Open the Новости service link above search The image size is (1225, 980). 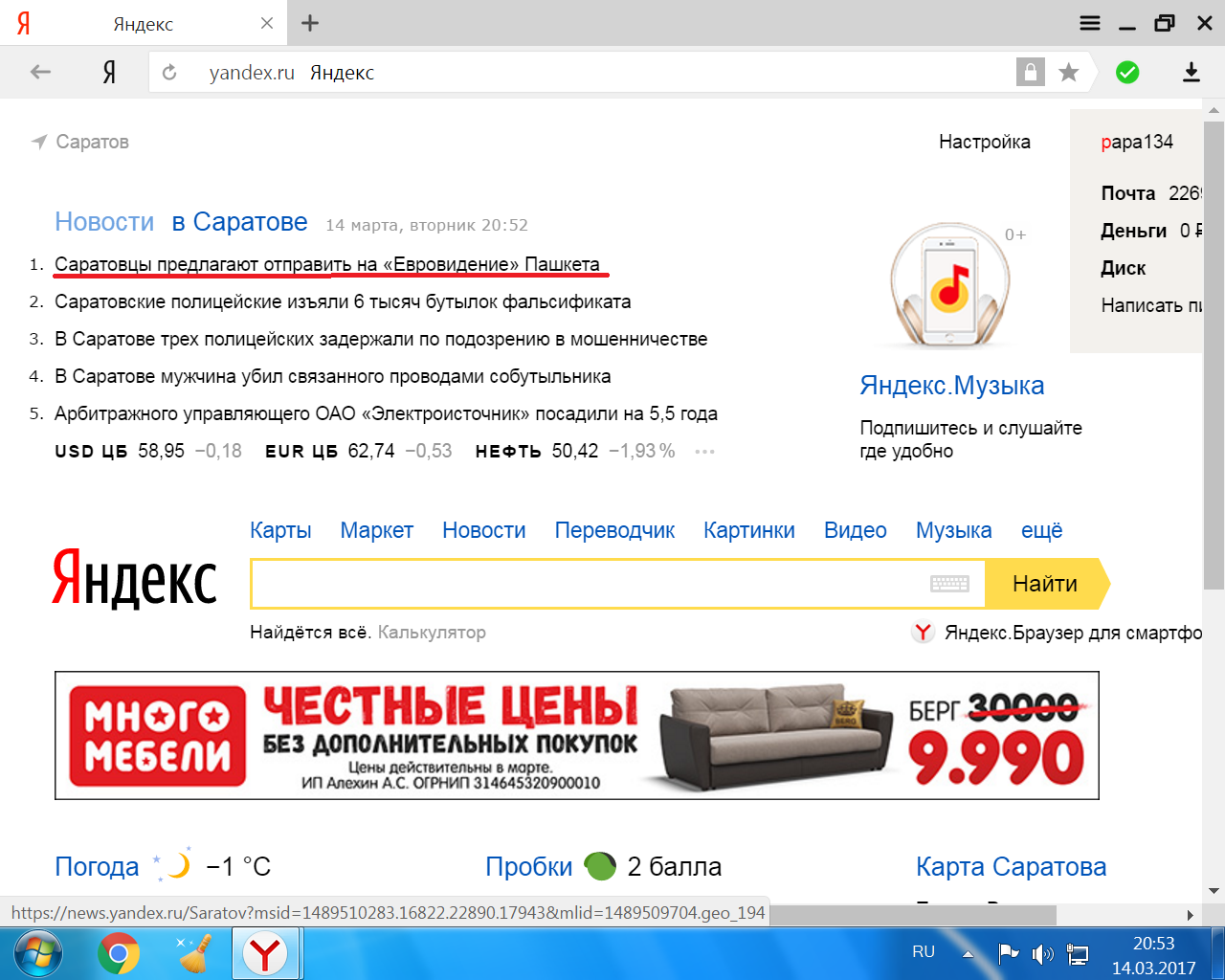[484, 530]
